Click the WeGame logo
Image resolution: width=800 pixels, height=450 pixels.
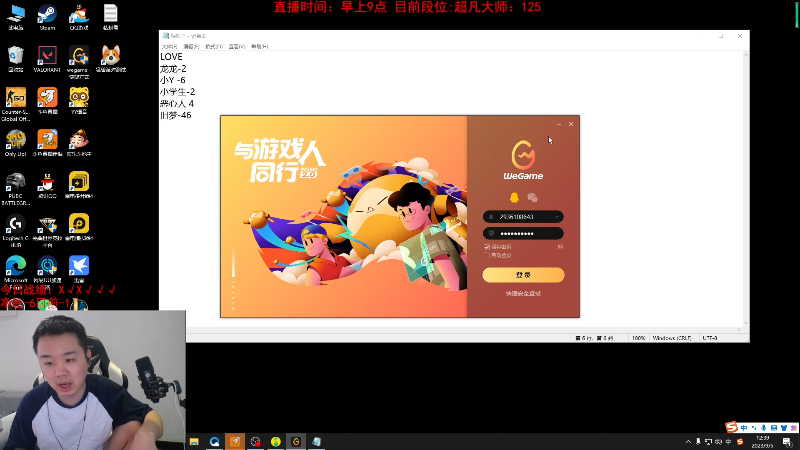523,160
